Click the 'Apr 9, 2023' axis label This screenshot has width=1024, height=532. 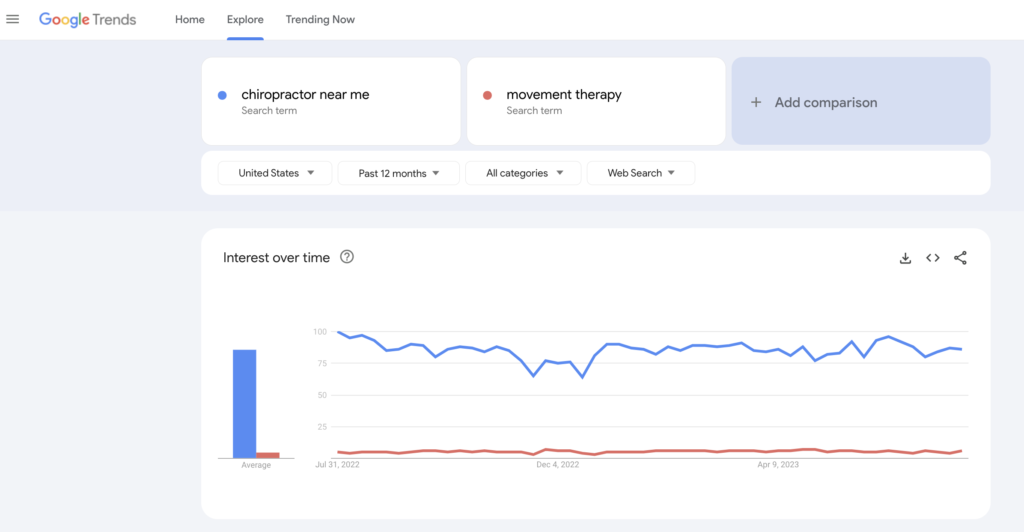coord(778,465)
